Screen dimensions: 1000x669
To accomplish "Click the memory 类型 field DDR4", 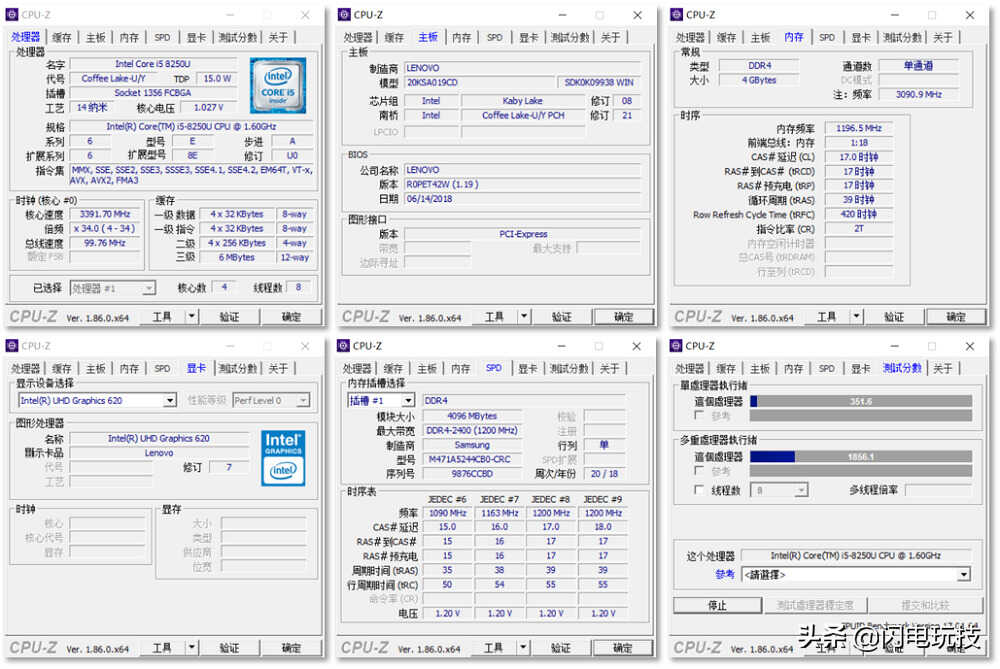I will pyautogui.click(x=759, y=65).
